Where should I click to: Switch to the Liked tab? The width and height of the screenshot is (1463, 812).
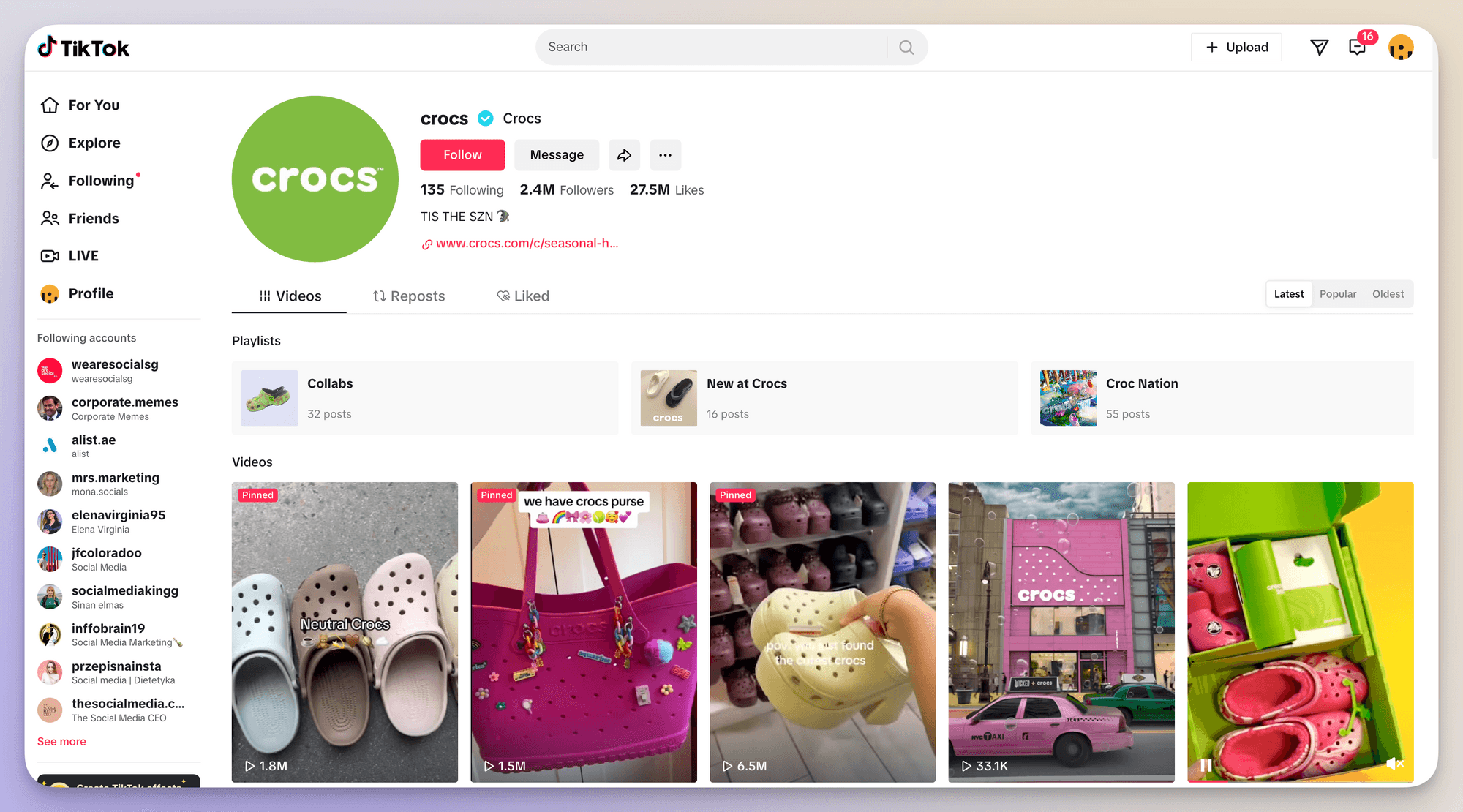(523, 296)
